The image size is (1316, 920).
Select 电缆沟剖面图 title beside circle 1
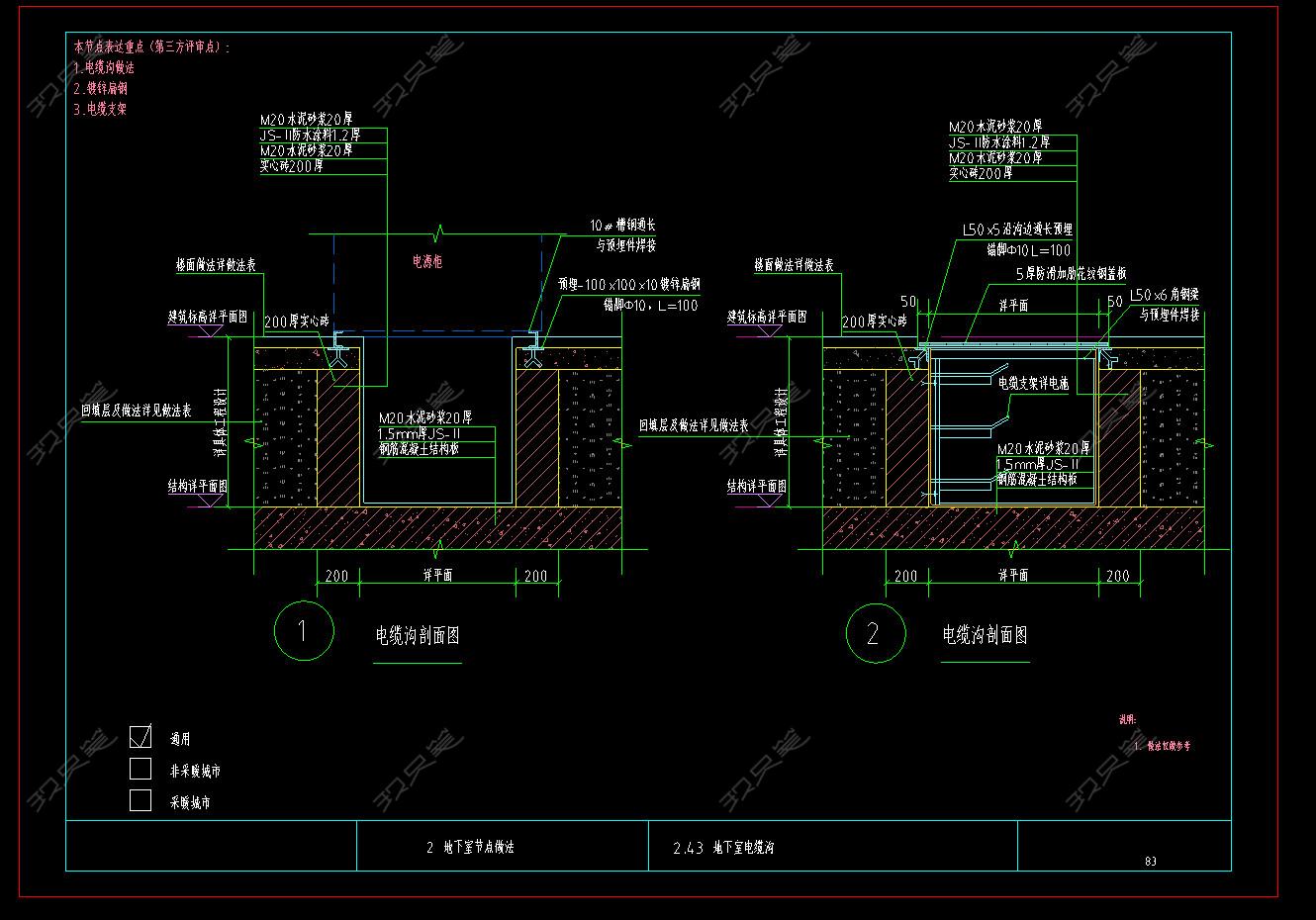(418, 635)
